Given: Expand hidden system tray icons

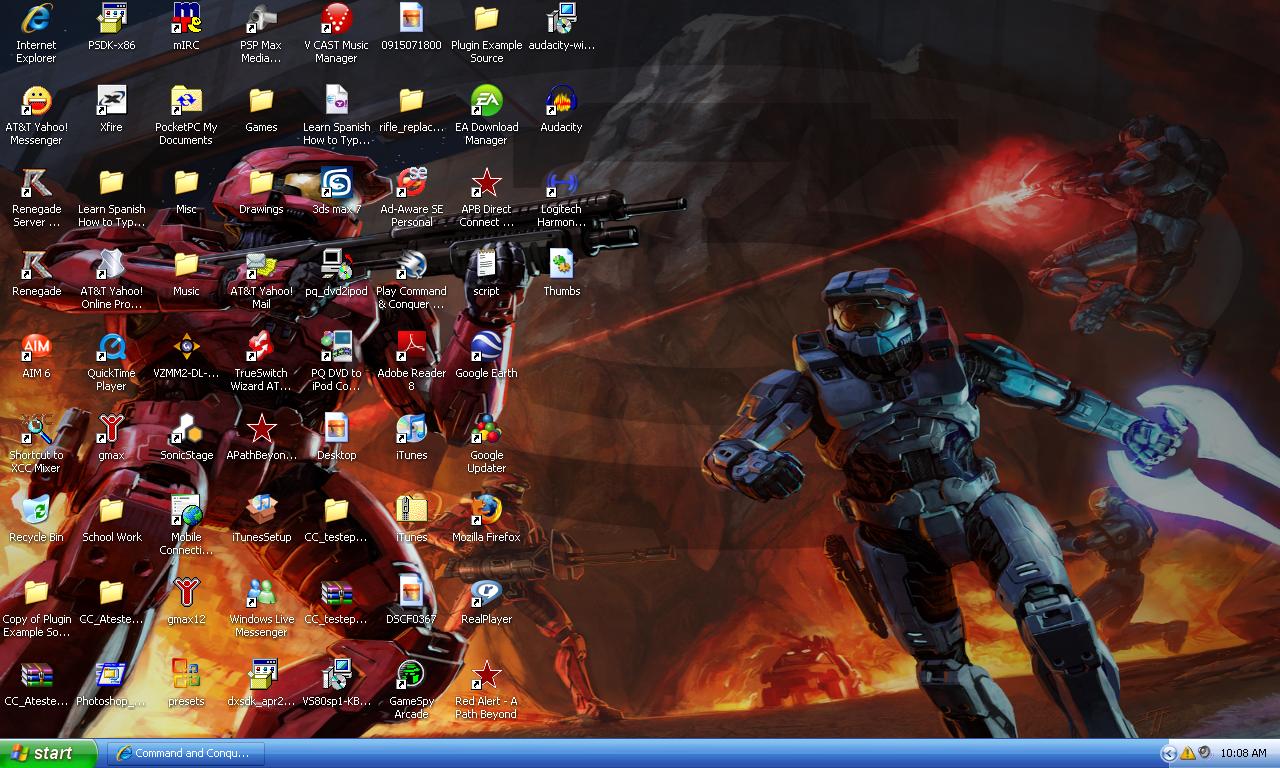Looking at the screenshot, I should click(1168, 753).
